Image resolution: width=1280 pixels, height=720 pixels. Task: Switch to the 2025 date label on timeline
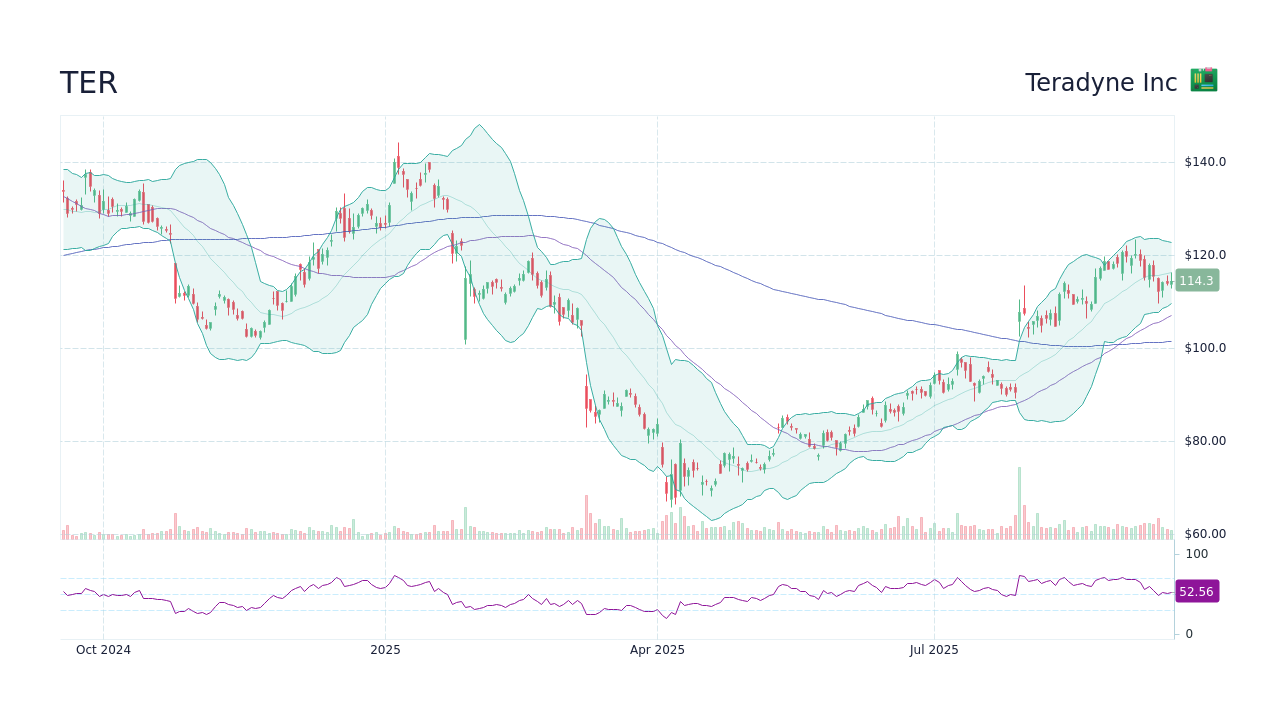(x=385, y=650)
